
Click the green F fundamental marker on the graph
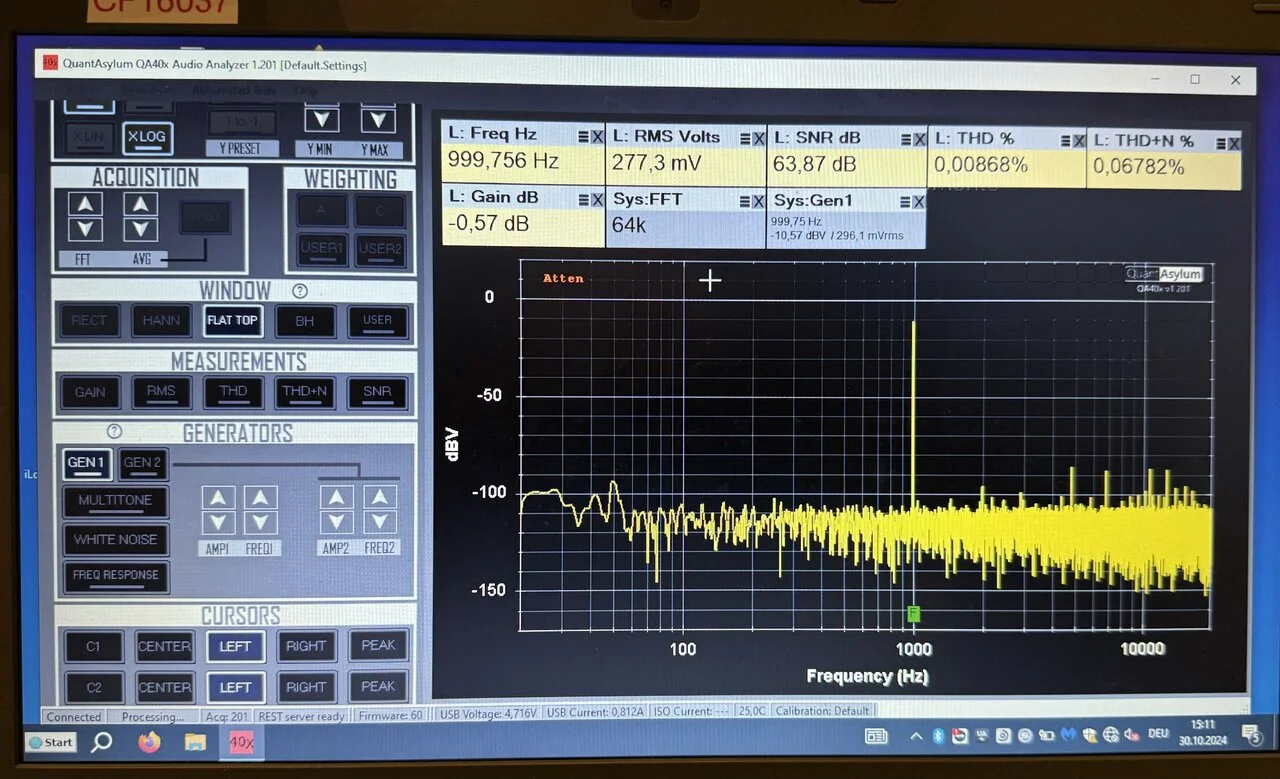[x=912, y=613]
